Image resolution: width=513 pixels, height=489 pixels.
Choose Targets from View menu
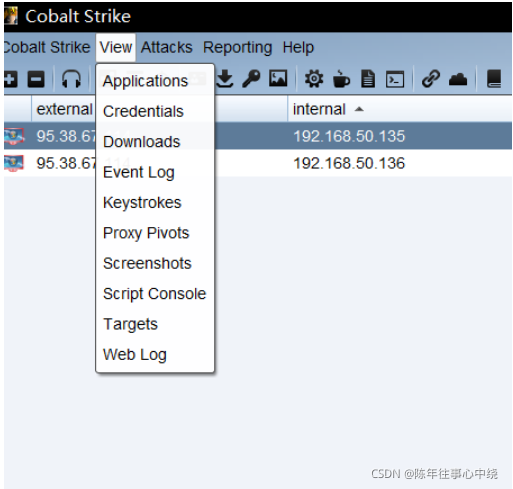point(155,324)
